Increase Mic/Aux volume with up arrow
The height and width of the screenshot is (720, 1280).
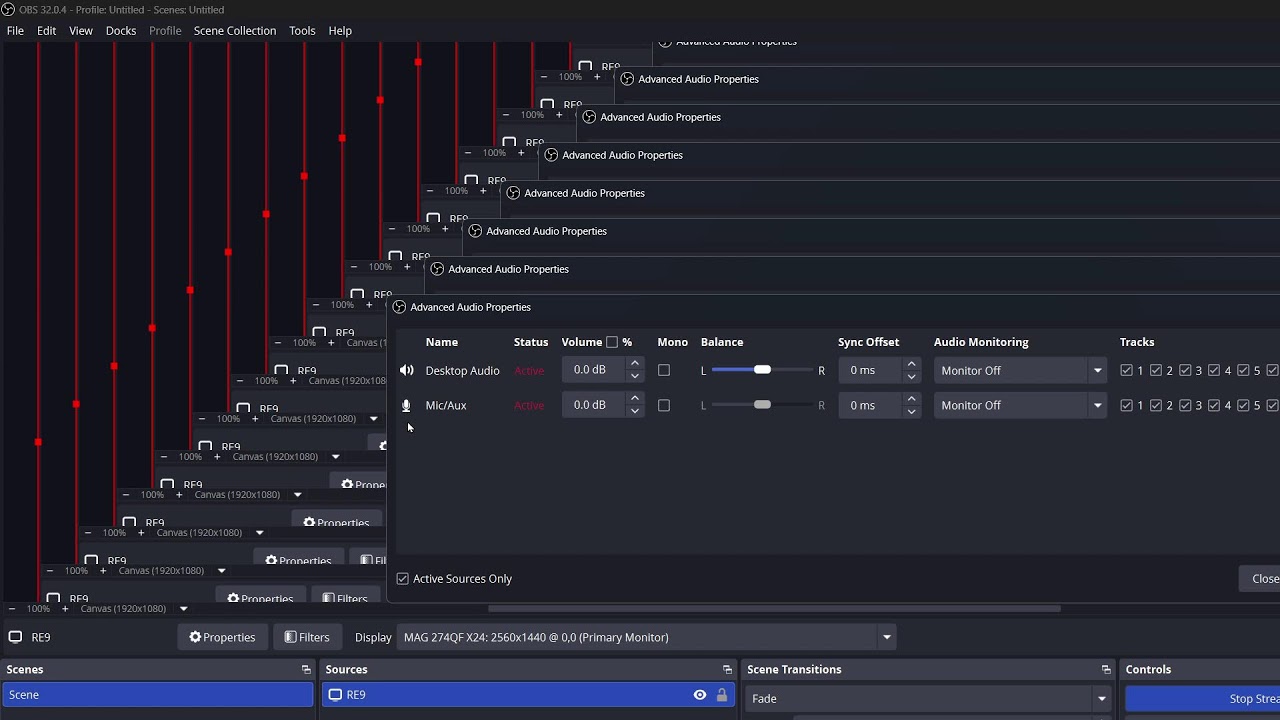pyautogui.click(x=635, y=399)
